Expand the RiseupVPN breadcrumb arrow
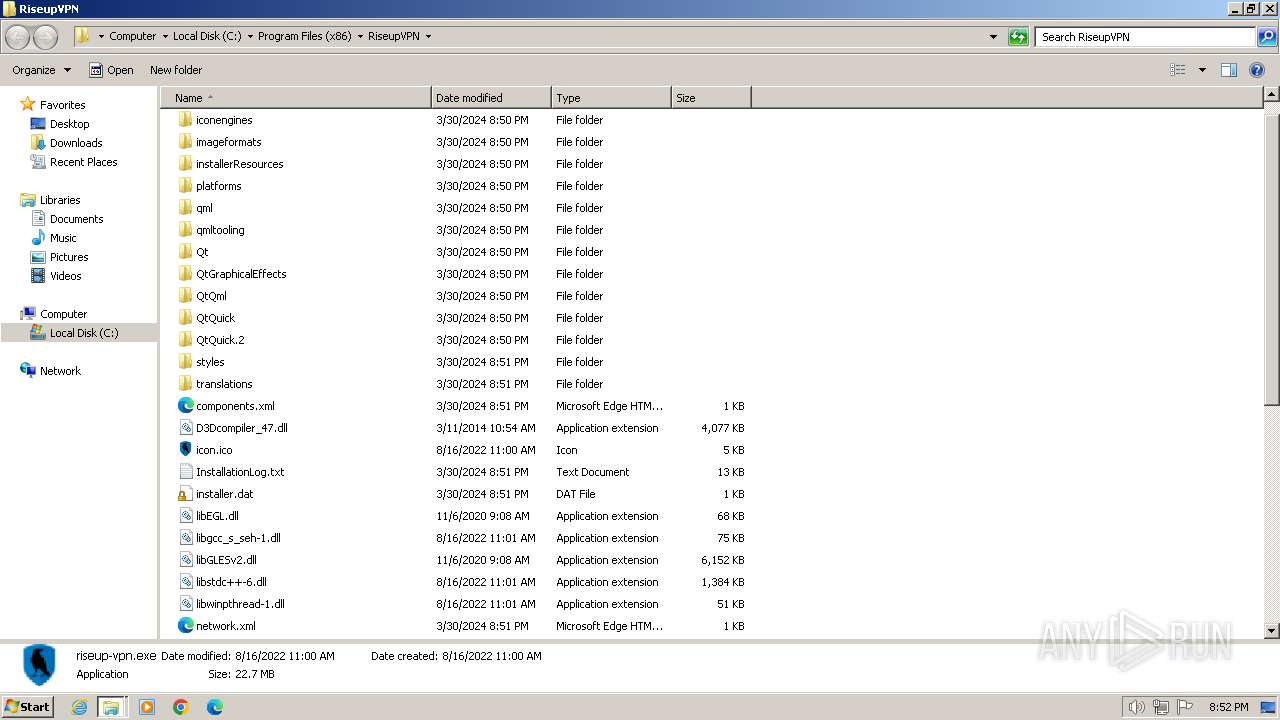Viewport: 1280px width, 720px height. pyautogui.click(x=428, y=36)
